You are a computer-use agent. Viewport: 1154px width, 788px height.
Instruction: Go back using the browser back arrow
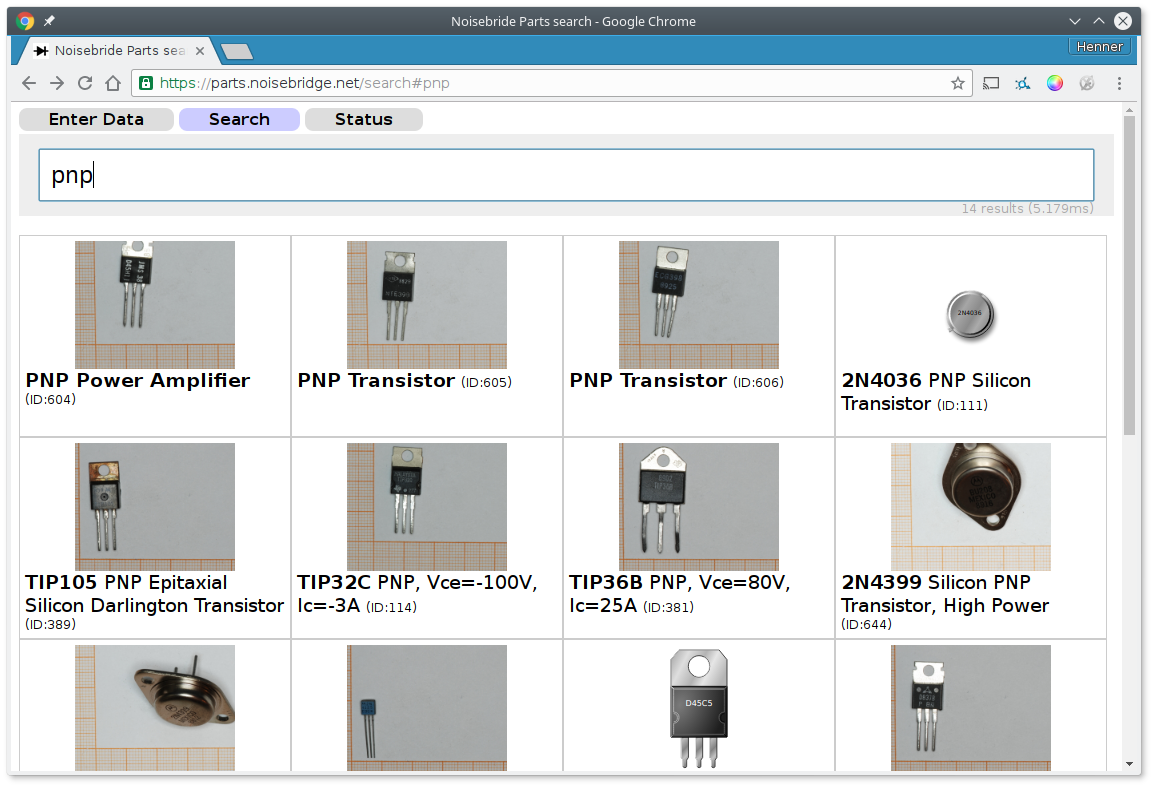pyautogui.click(x=29, y=83)
